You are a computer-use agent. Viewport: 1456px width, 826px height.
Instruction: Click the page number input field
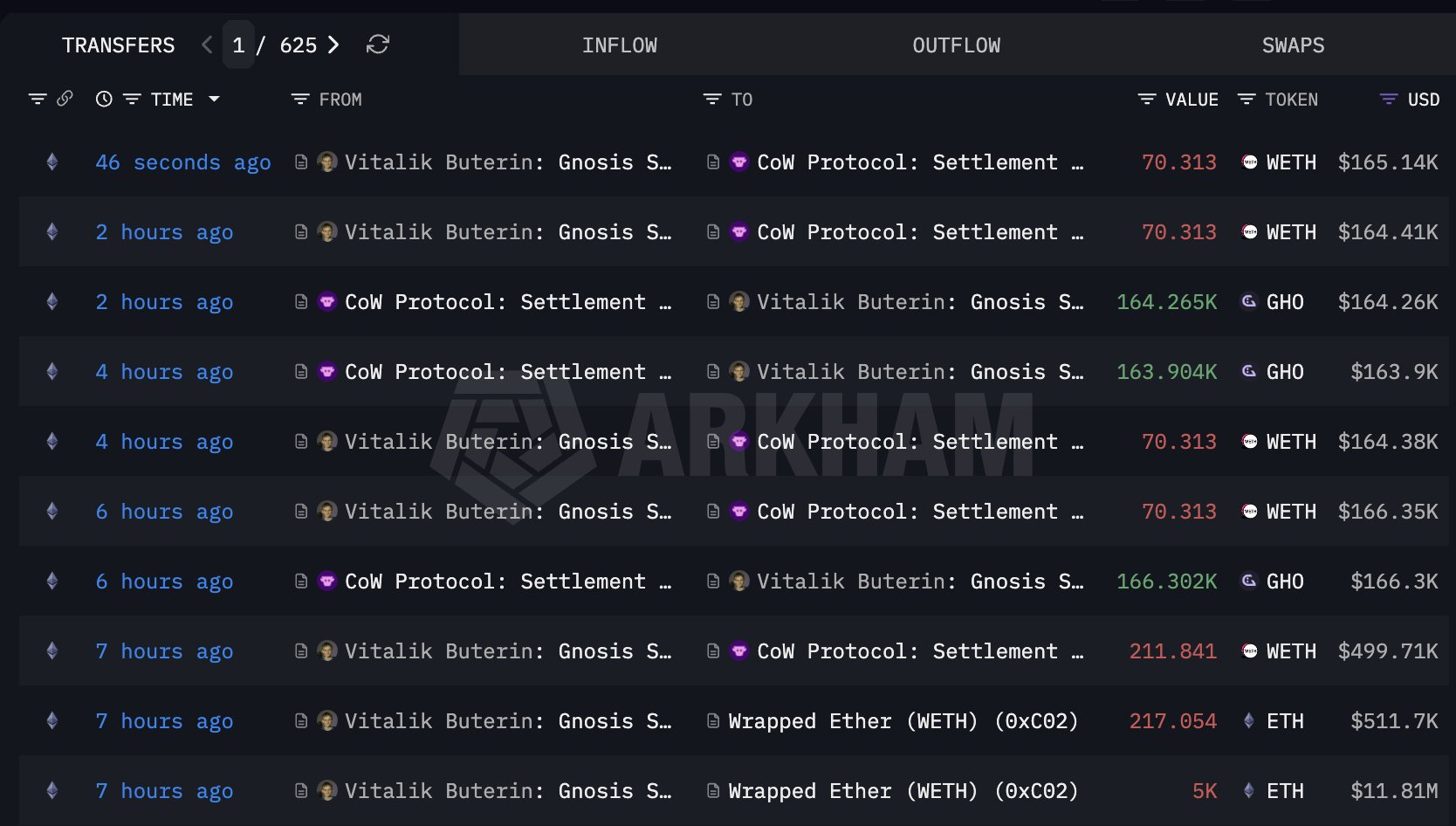[238, 45]
